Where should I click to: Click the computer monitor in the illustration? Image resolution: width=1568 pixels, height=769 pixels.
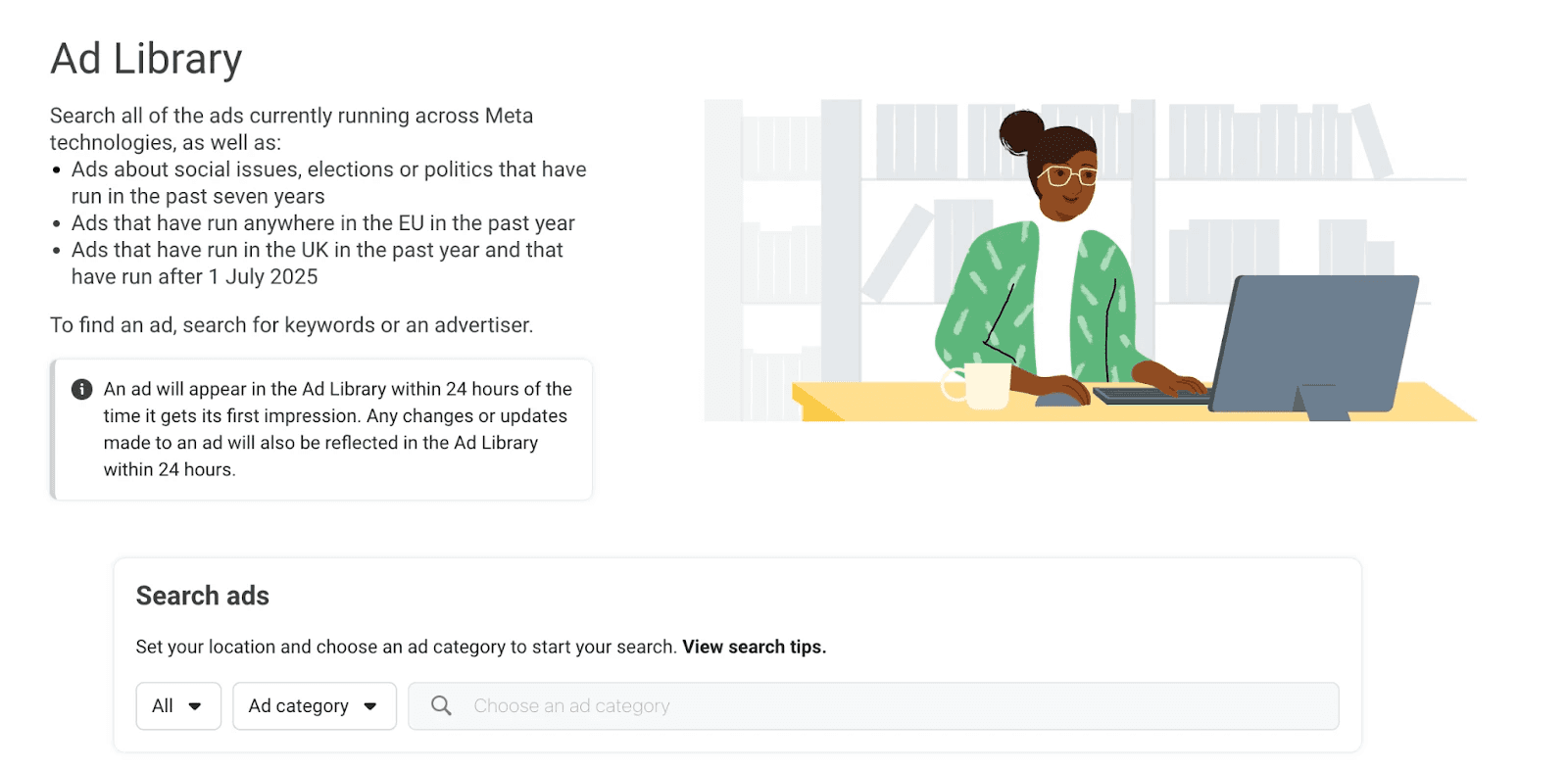click(1313, 343)
